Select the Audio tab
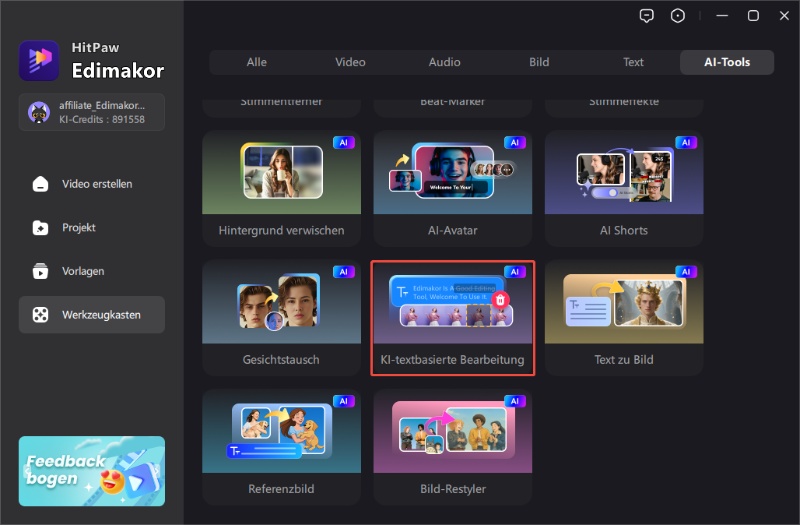Screen dimensions: 800x525 tap(445, 62)
